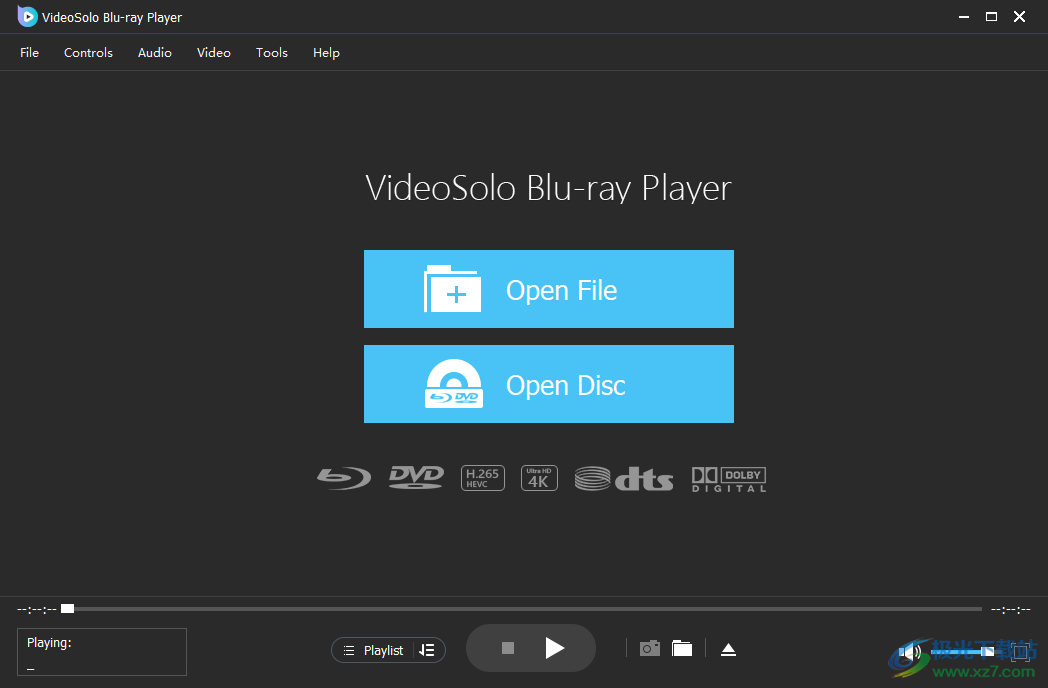The height and width of the screenshot is (688, 1048).
Task: Maximize the player window
Action: [x=991, y=17]
